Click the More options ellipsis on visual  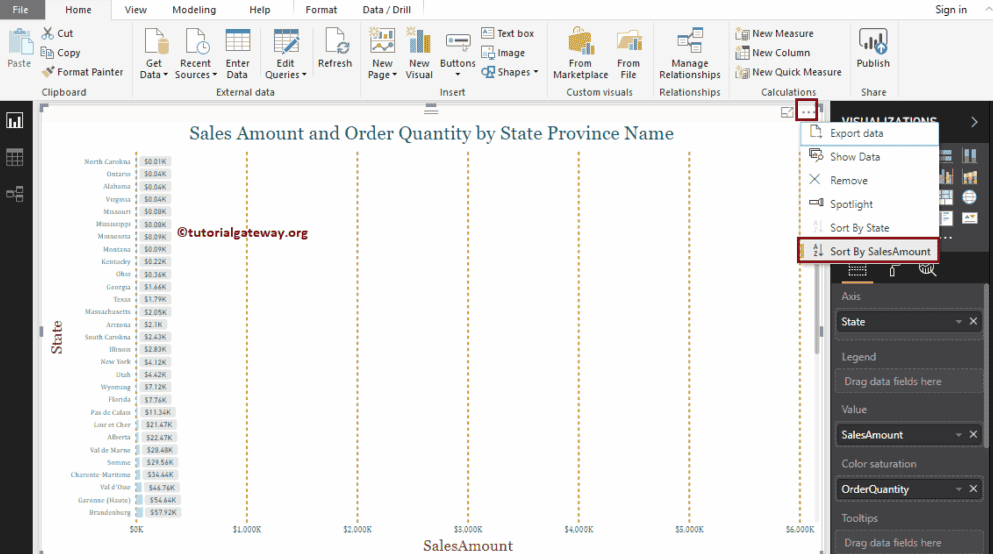coord(807,112)
